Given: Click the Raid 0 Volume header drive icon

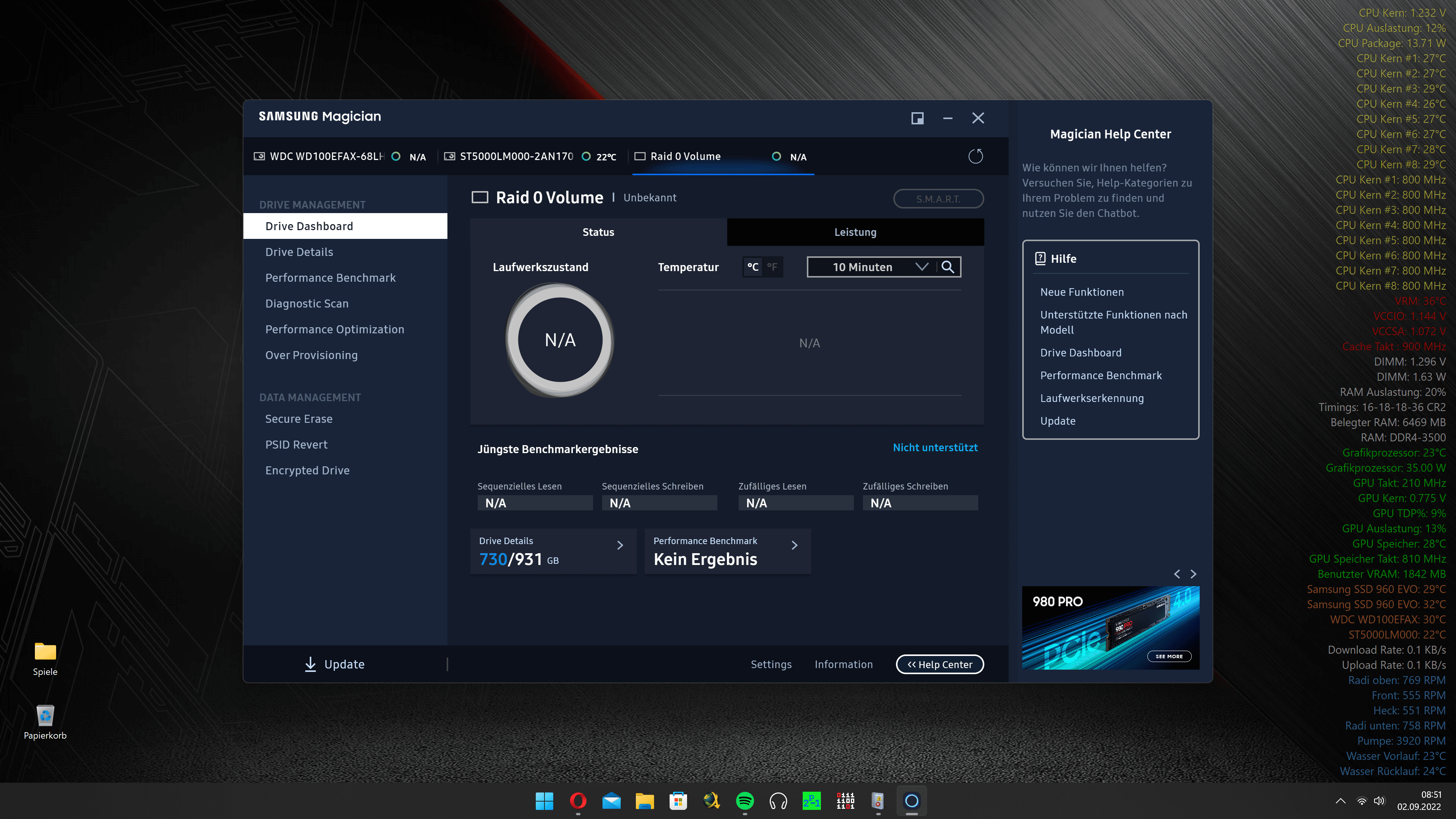Looking at the screenshot, I should coord(480,197).
